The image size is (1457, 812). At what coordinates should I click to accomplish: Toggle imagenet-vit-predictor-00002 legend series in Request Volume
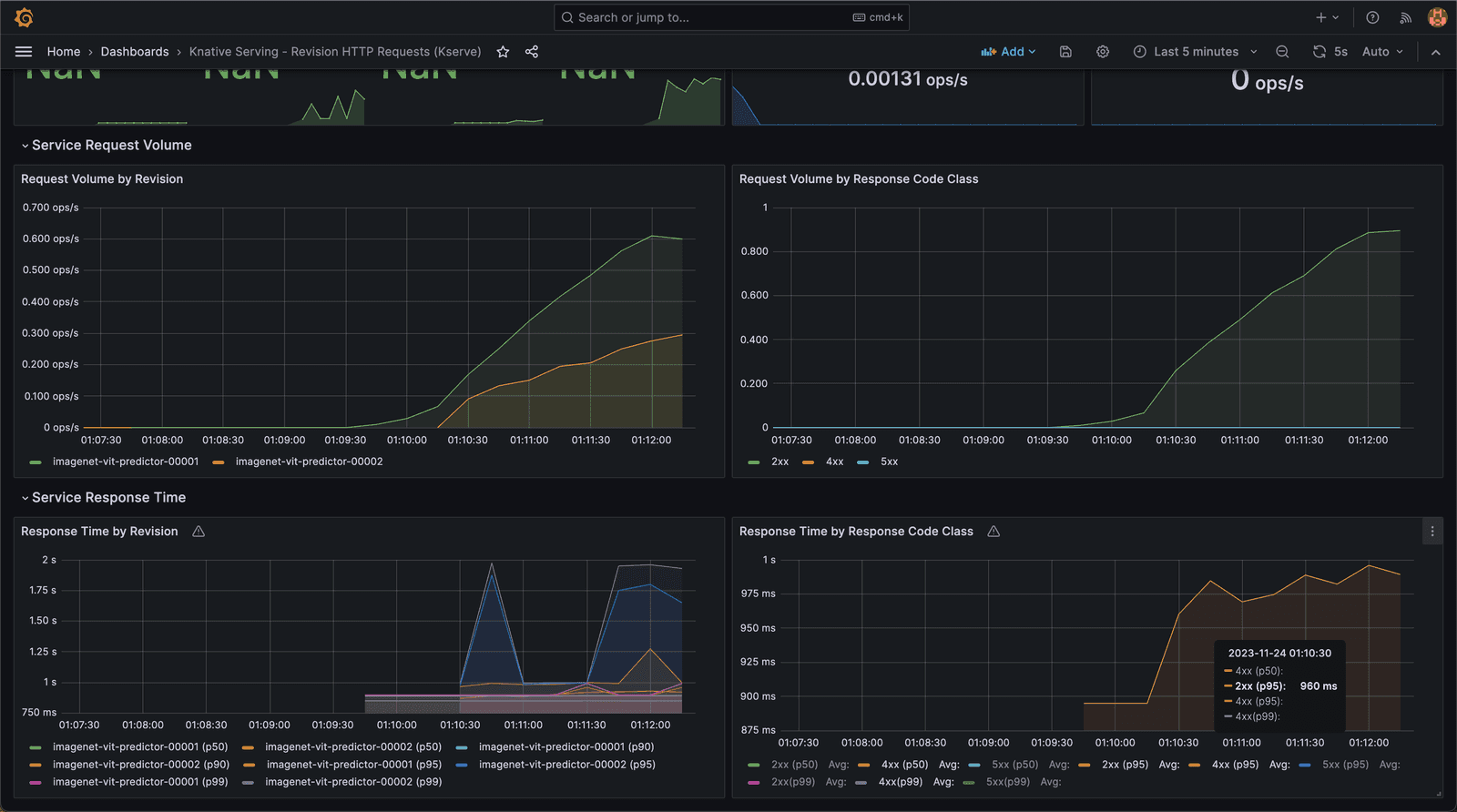309,462
